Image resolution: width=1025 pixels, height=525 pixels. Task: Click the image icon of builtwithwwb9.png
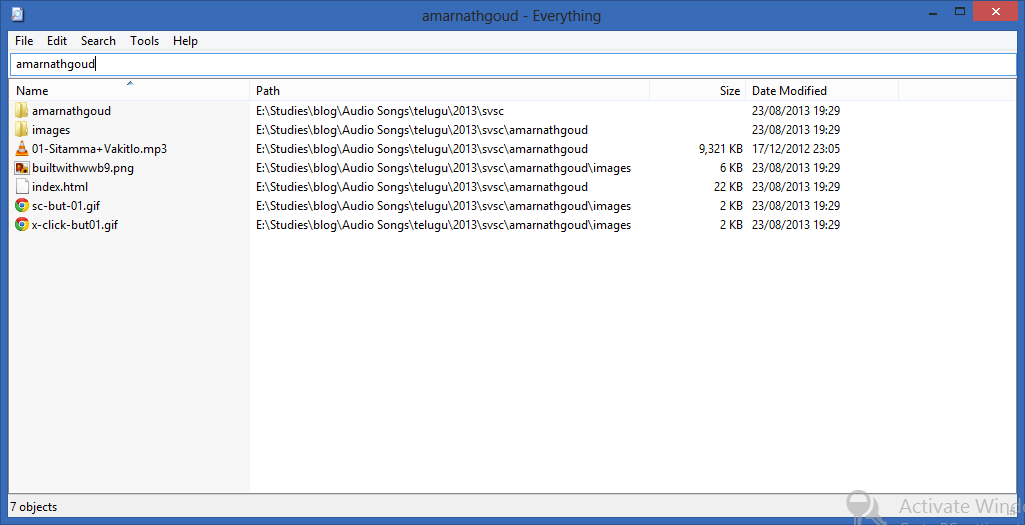coord(22,167)
